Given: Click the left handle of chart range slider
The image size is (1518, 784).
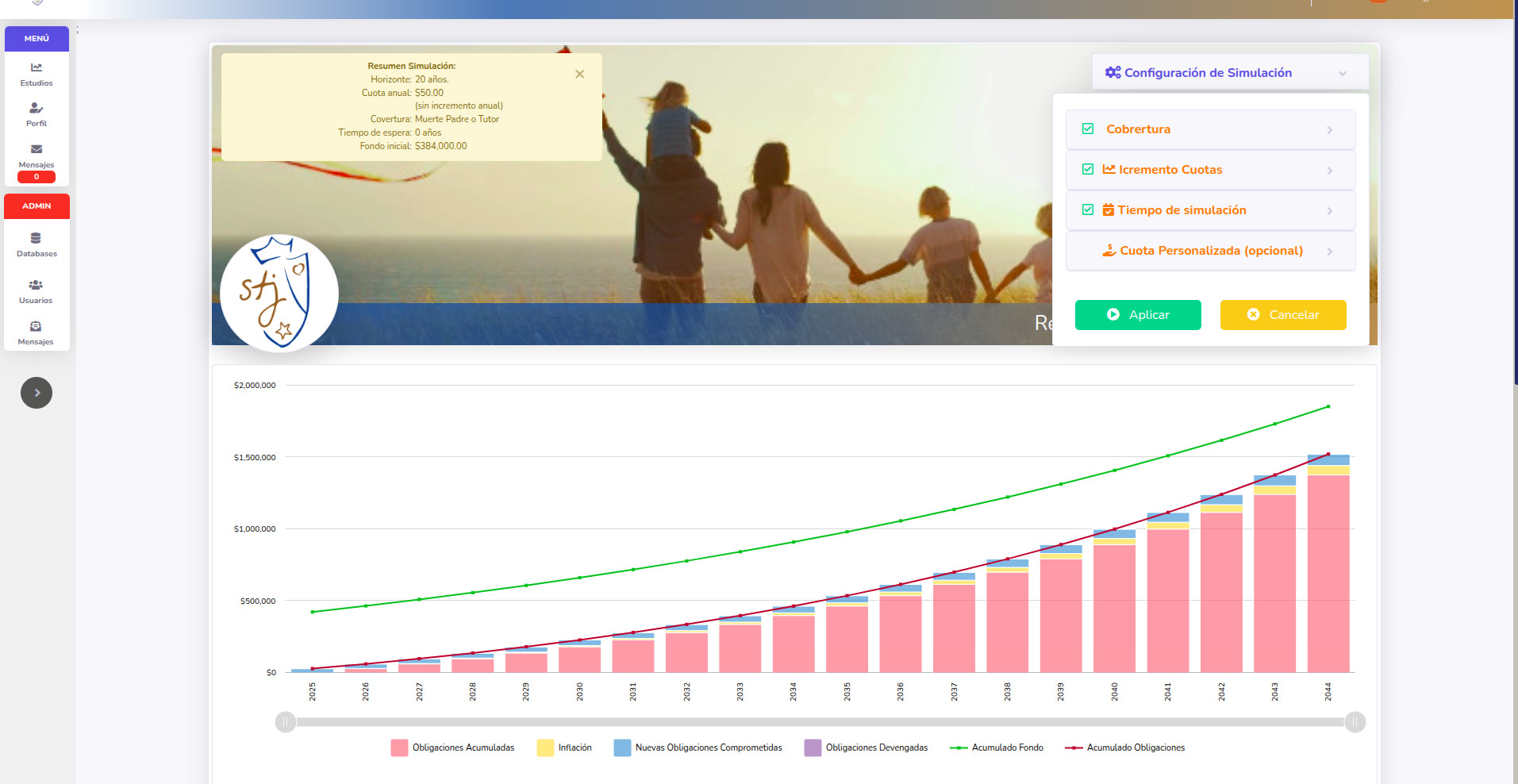Looking at the screenshot, I should point(286,722).
